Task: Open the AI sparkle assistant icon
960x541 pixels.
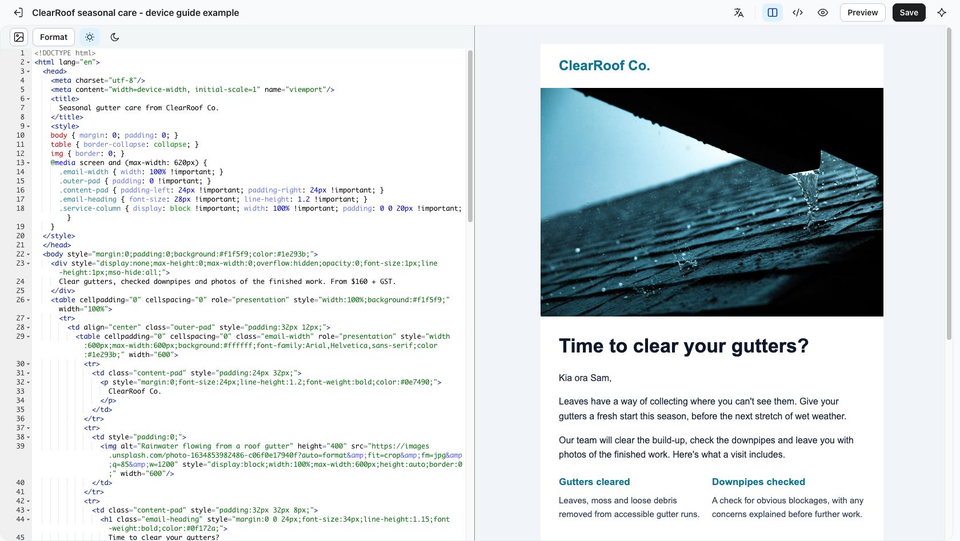Action: tap(942, 12)
